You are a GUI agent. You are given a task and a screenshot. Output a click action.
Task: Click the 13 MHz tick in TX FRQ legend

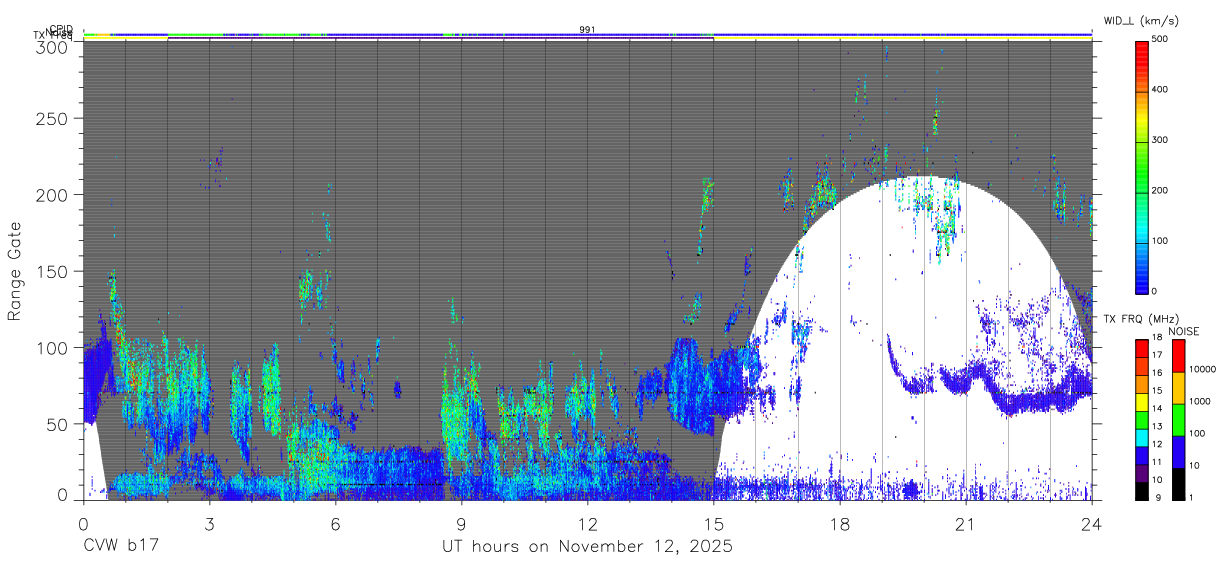coord(1158,427)
